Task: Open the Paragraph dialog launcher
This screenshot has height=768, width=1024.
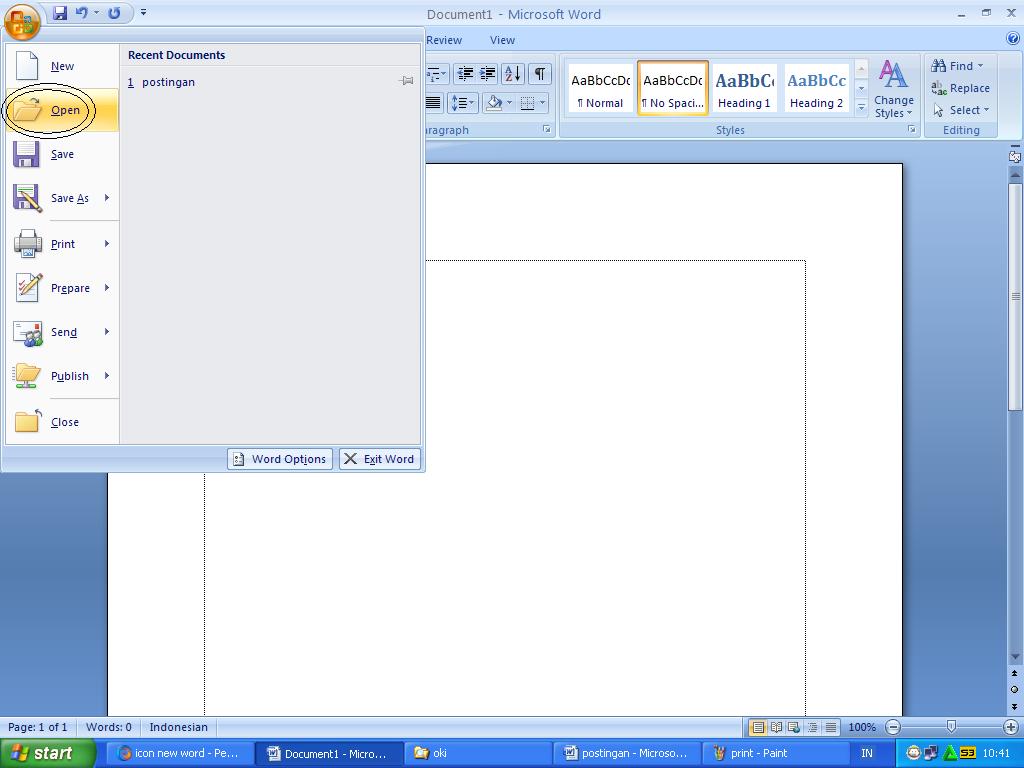Action: [x=547, y=129]
